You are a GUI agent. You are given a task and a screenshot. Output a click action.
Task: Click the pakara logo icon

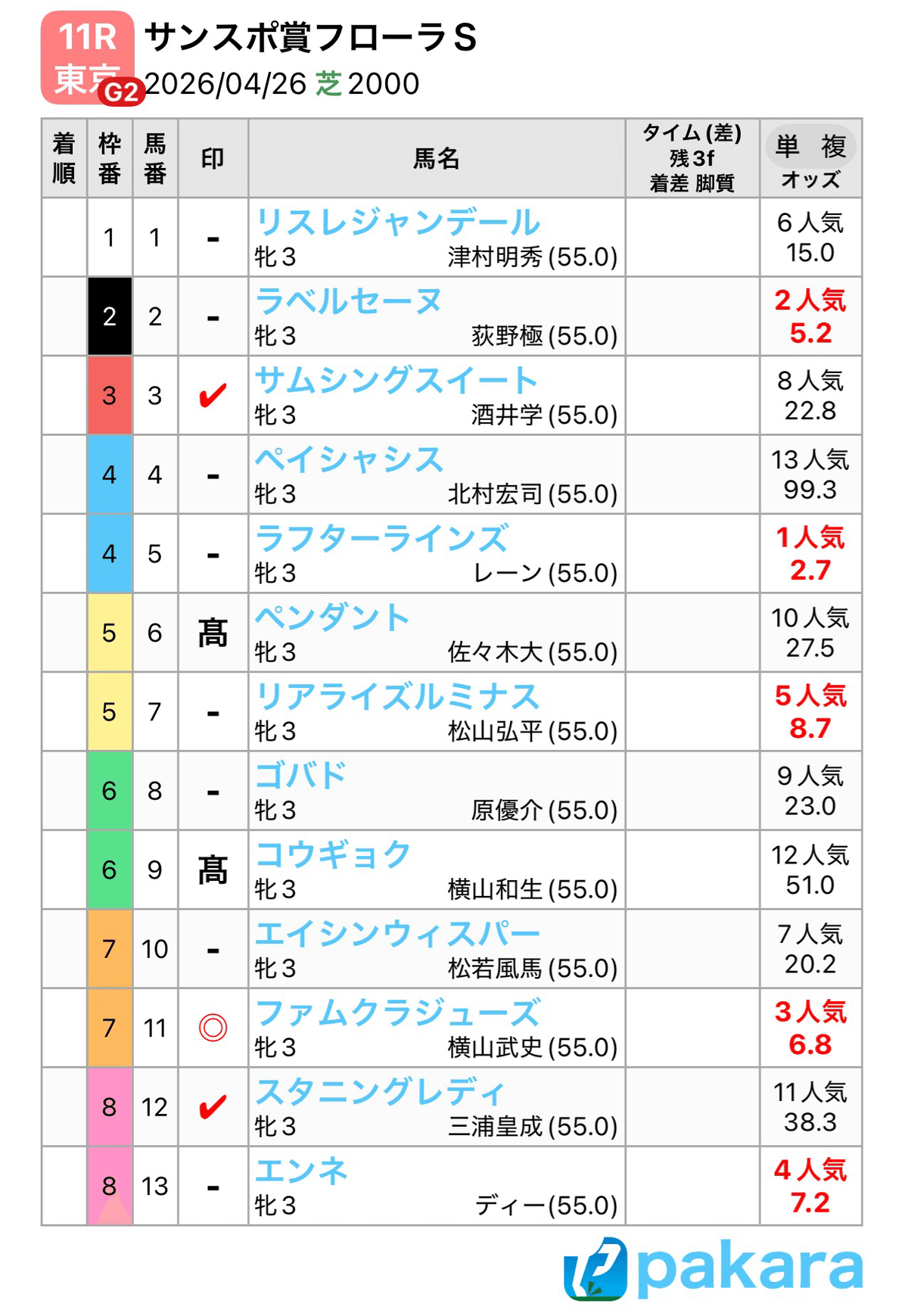pyautogui.click(x=595, y=1268)
